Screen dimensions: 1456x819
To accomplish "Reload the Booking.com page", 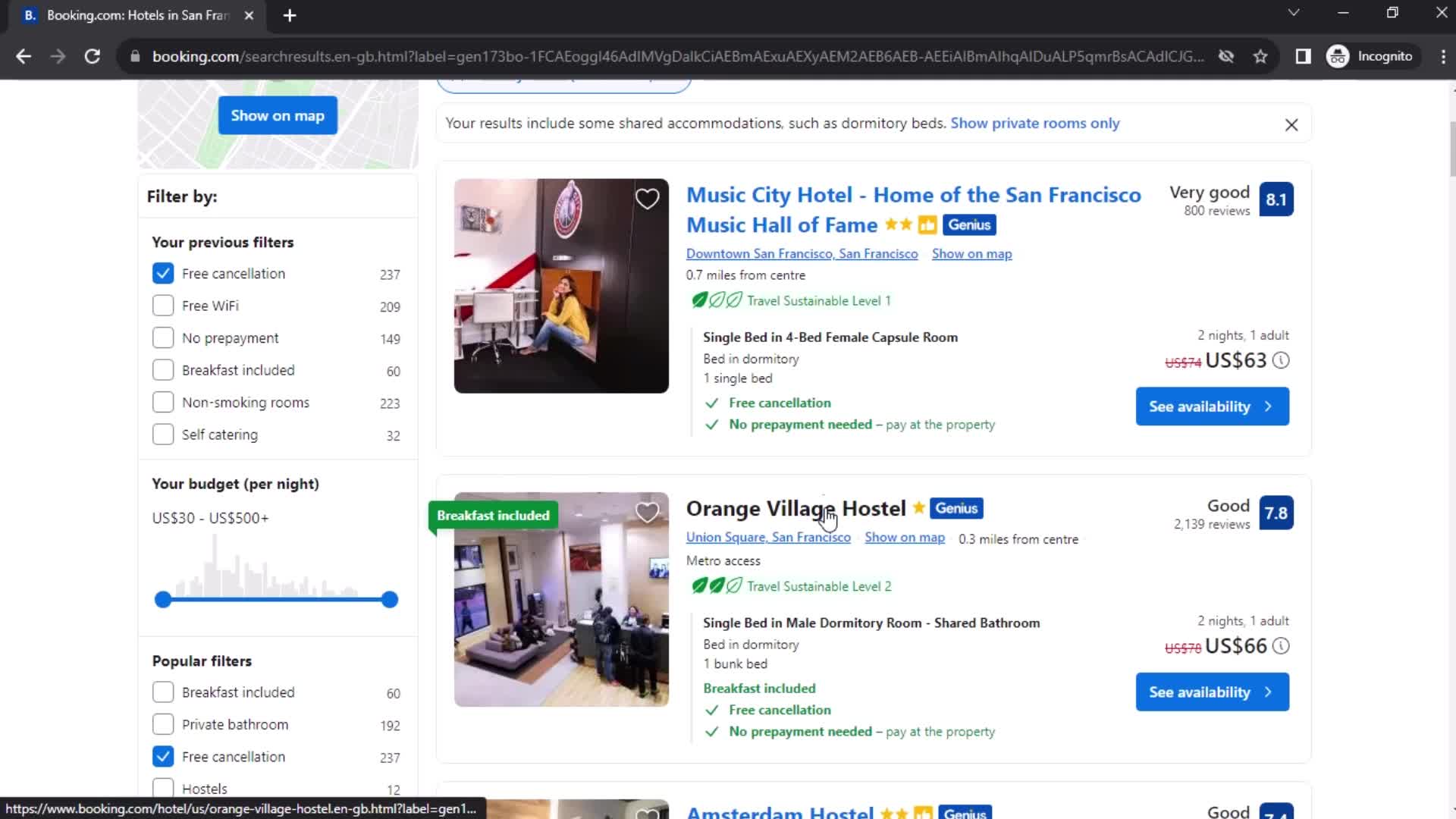I will click(93, 56).
